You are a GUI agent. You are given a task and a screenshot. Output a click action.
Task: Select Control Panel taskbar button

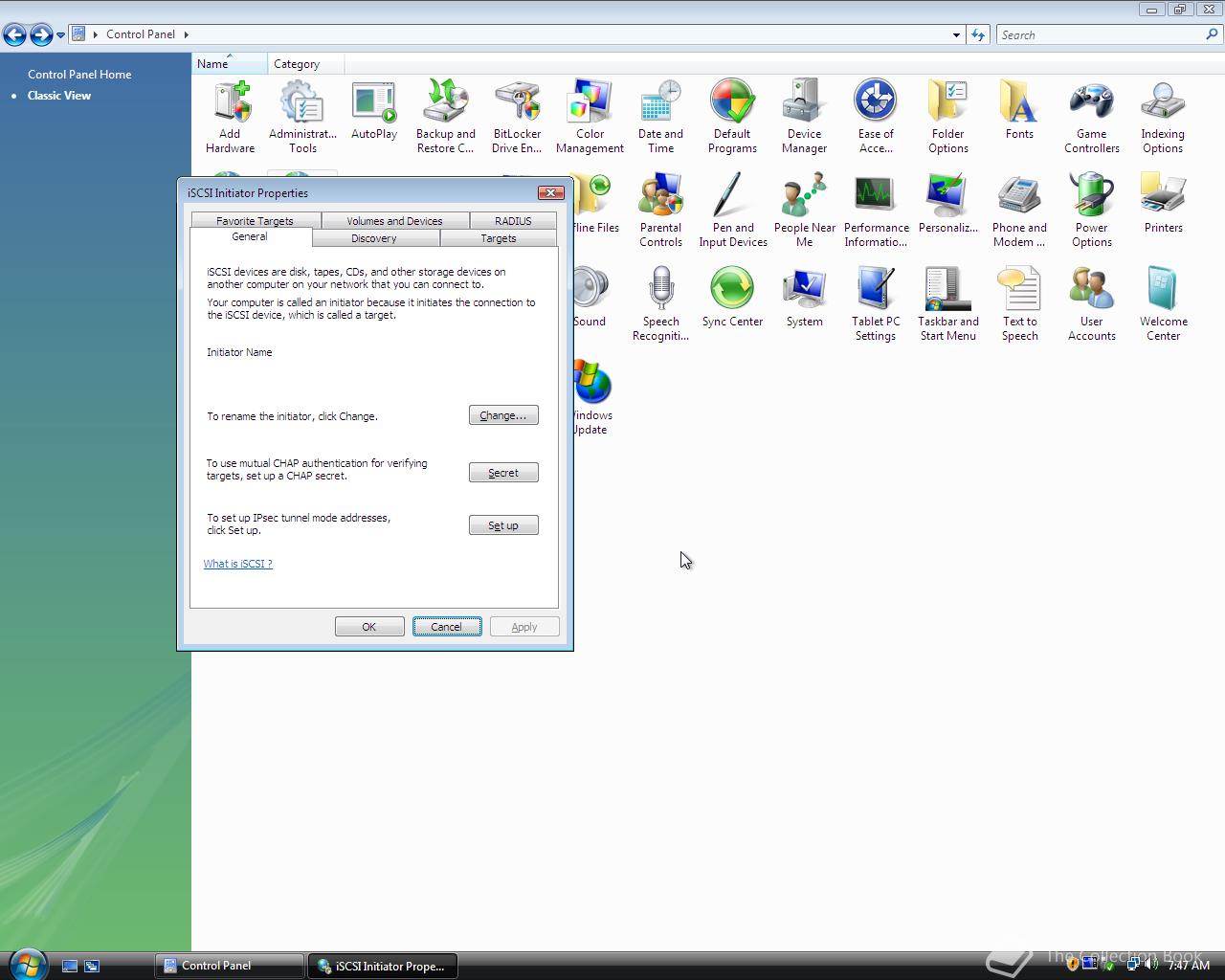(230, 966)
